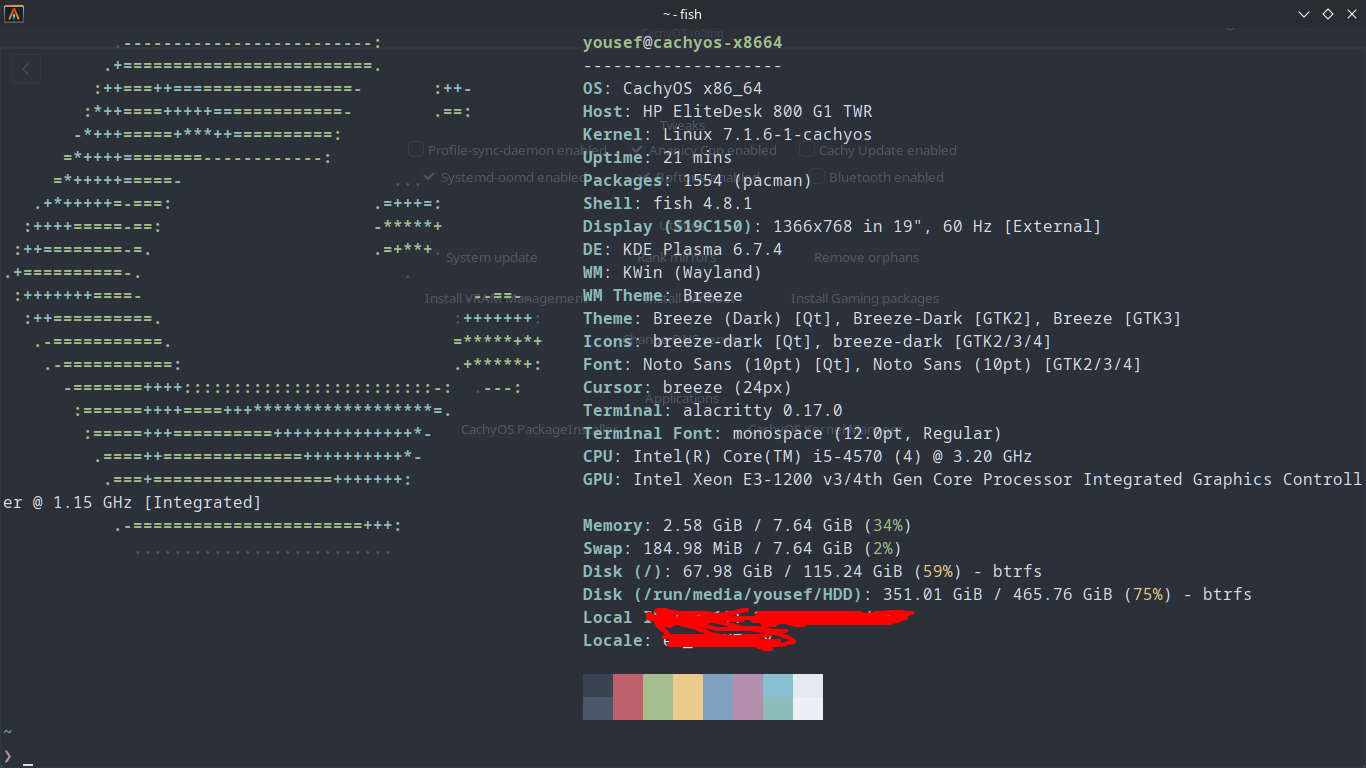This screenshot has height=768, width=1366.
Task: Click the fish shell prompt input line
Action: click(x=683, y=756)
